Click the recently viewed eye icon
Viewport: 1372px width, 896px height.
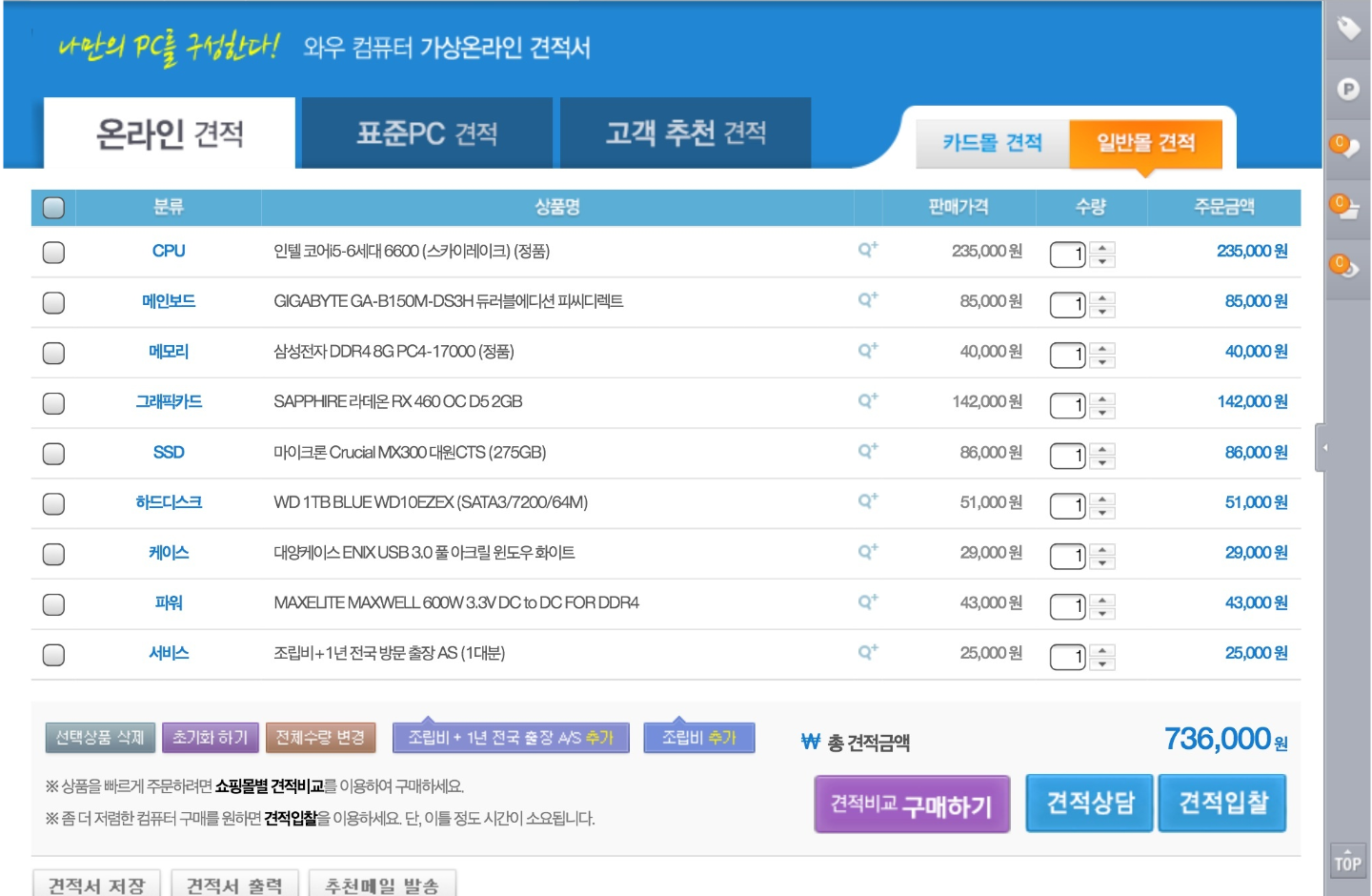tap(1345, 267)
